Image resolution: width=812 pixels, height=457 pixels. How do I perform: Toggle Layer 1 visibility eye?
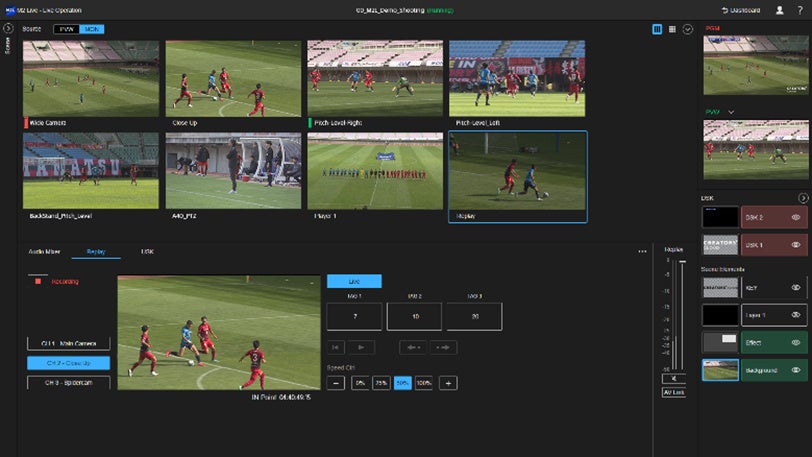[x=796, y=315]
